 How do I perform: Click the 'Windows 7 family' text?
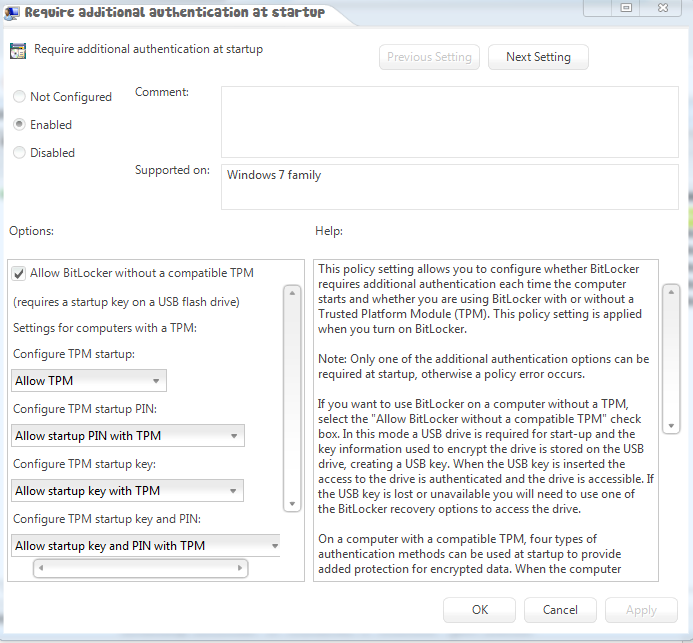pos(274,175)
